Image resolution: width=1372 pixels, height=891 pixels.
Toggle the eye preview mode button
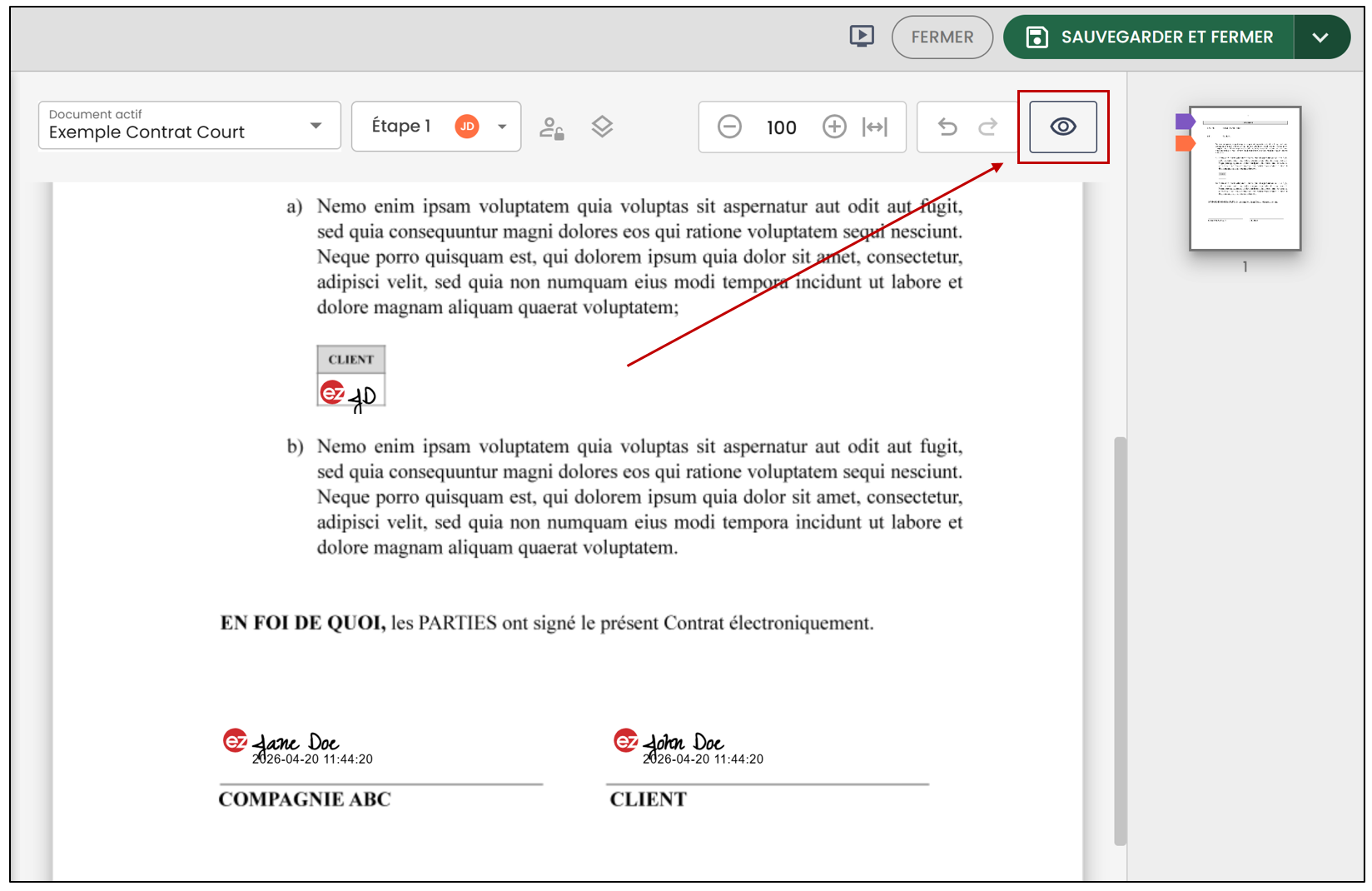[x=1063, y=127]
